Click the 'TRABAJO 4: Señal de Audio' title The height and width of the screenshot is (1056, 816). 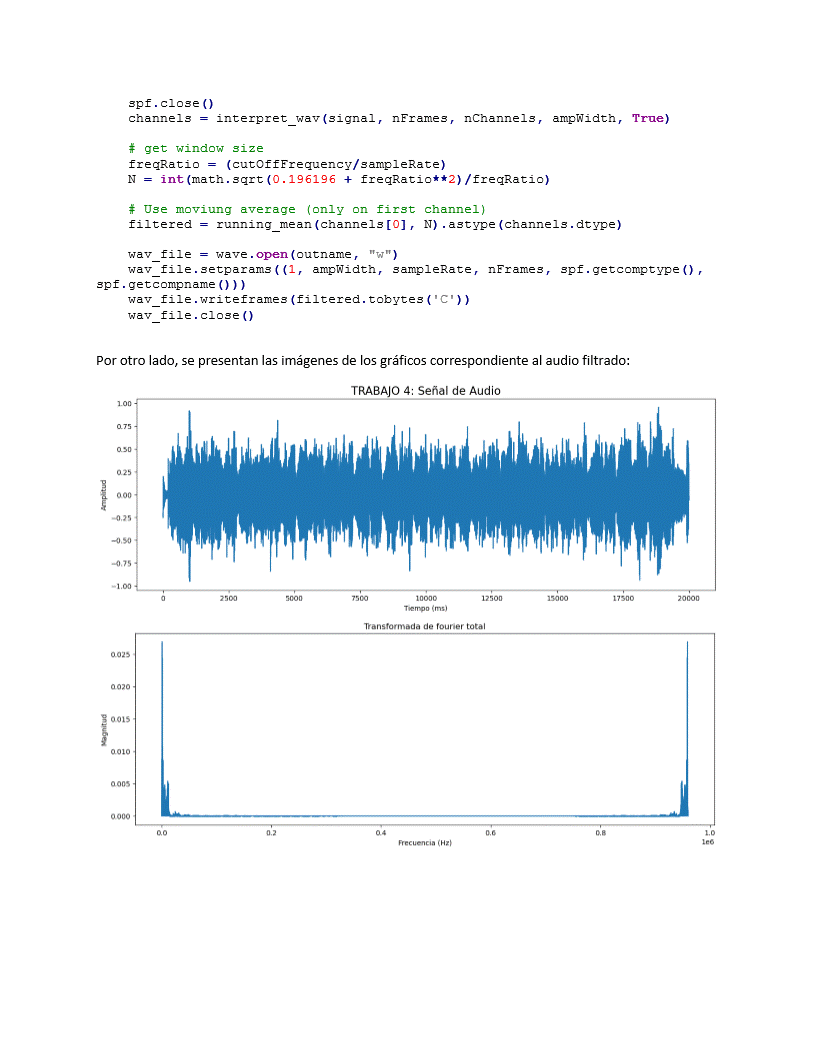pos(425,391)
